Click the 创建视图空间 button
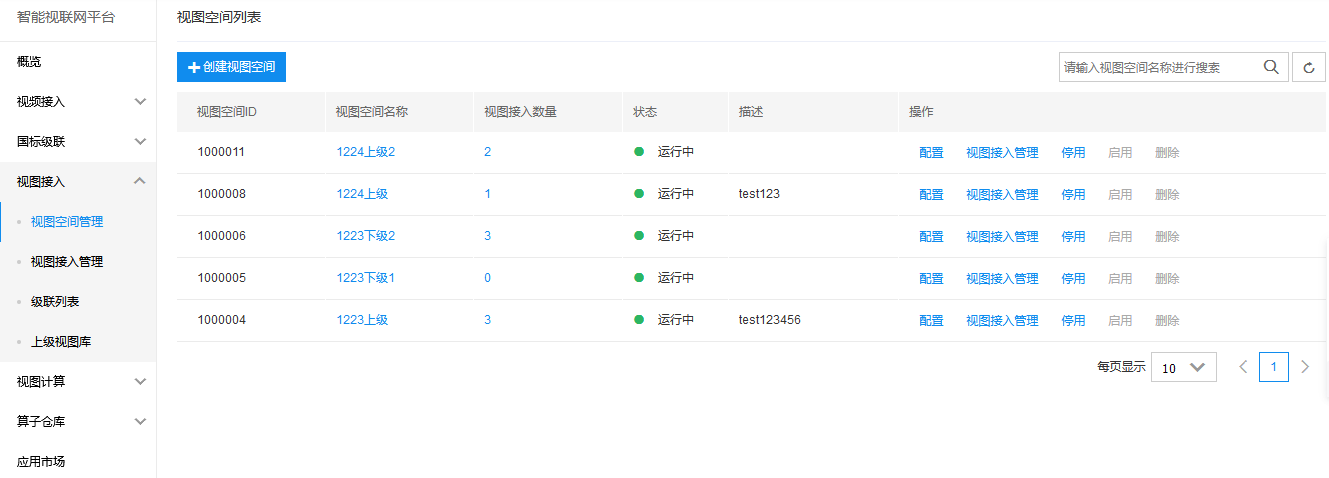This screenshot has height=478, width=1329. point(231,67)
